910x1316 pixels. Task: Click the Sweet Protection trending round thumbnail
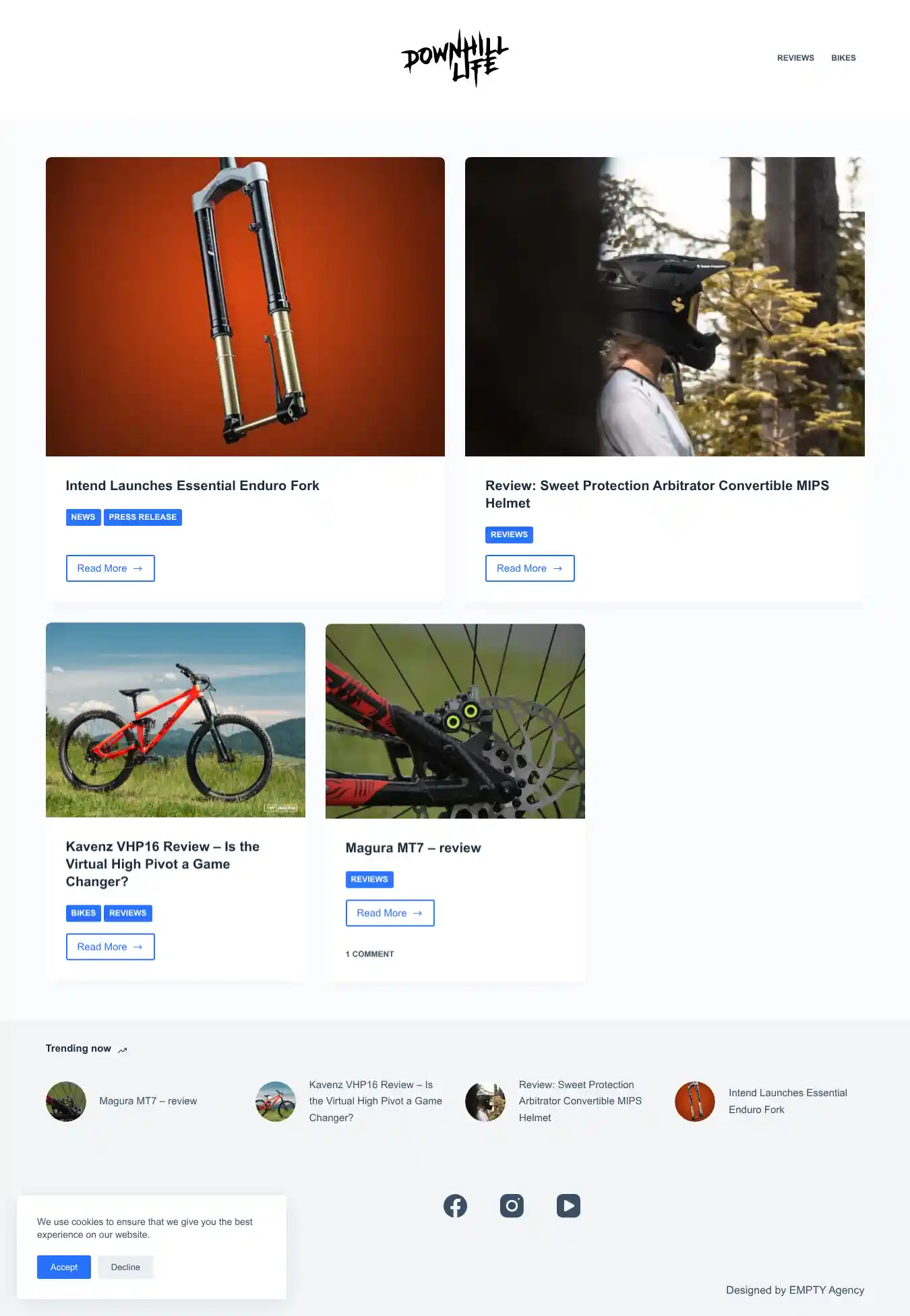[485, 1102]
